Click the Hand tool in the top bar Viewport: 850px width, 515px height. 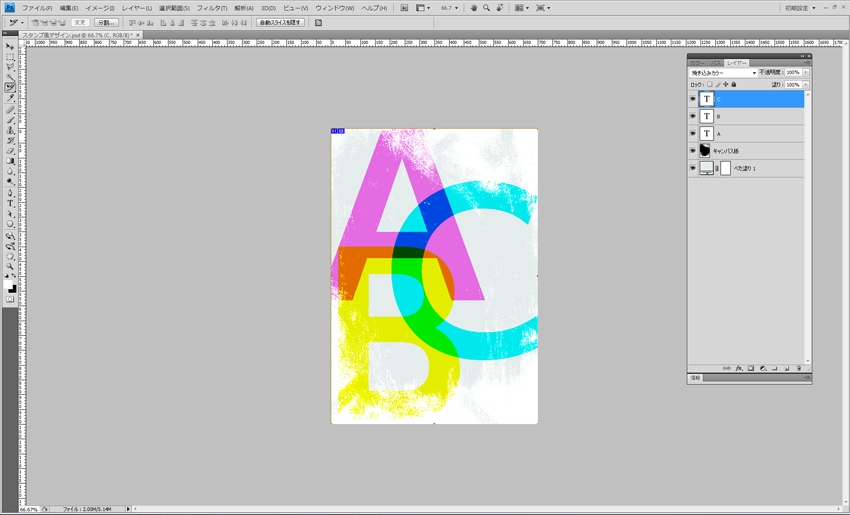click(x=474, y=8)
